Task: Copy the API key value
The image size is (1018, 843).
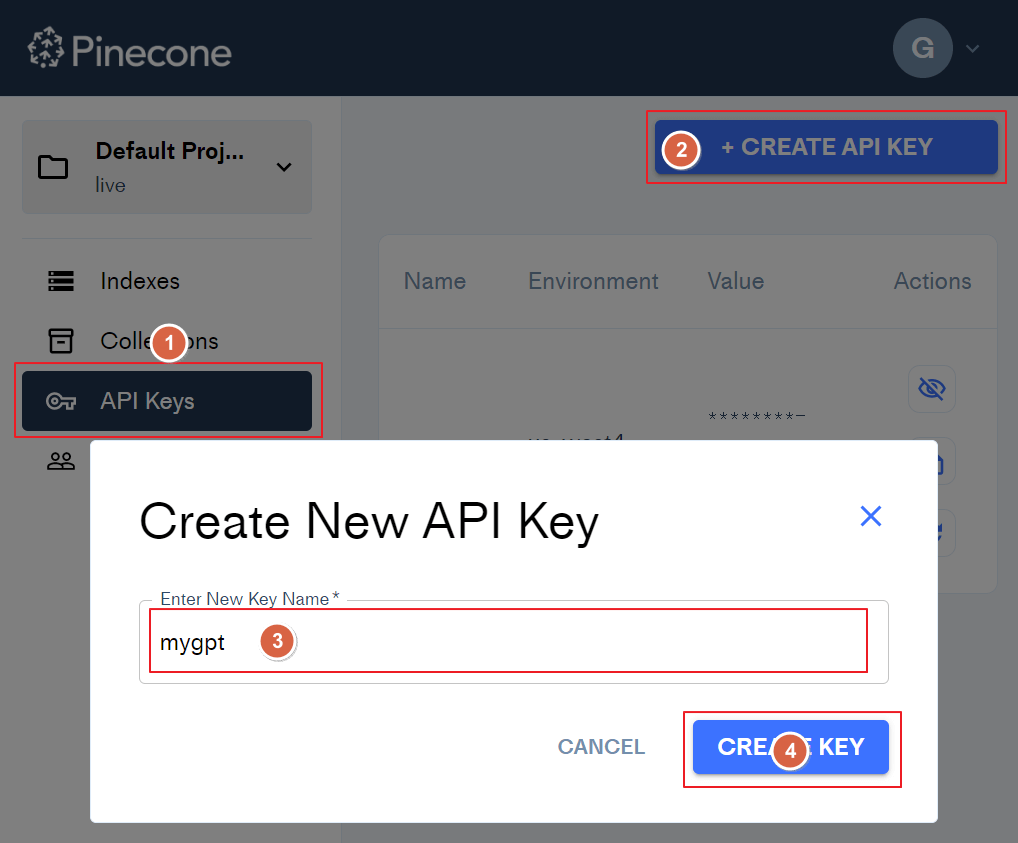Action: pyautogui.click(x=931, y=461)
